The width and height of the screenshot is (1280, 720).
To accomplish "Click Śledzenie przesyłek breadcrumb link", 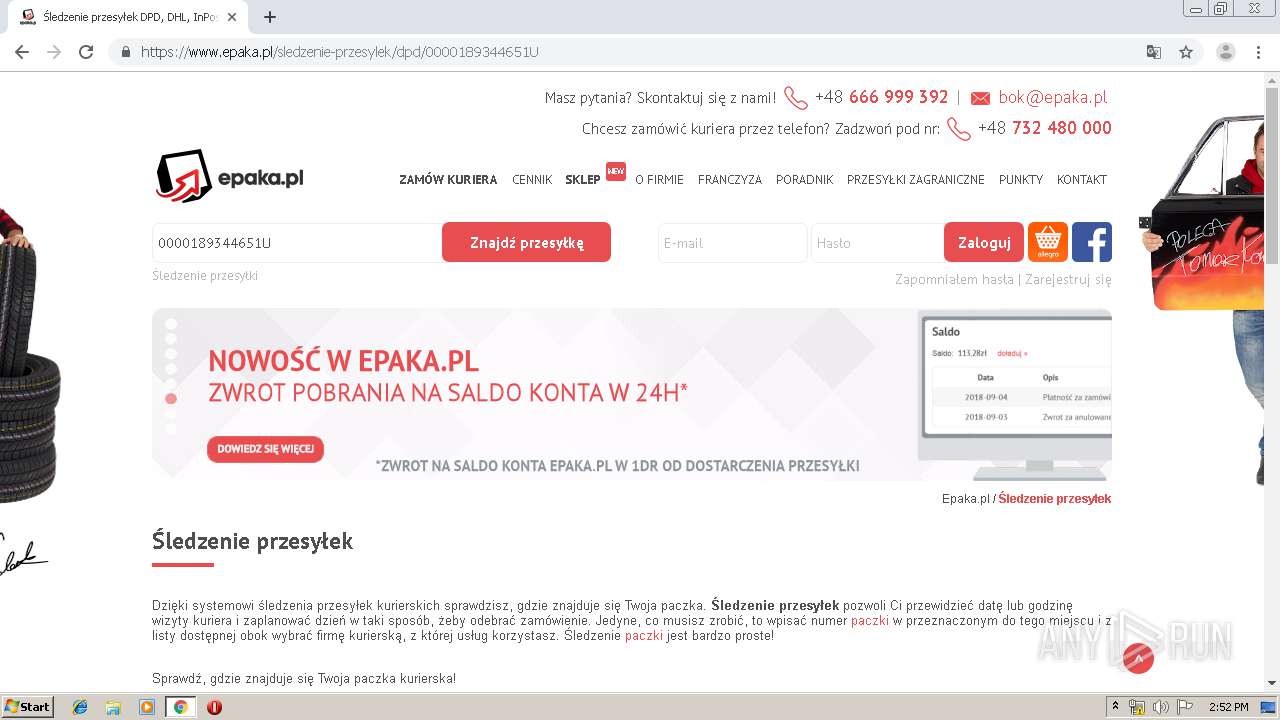I will [x=1054, y=499].
